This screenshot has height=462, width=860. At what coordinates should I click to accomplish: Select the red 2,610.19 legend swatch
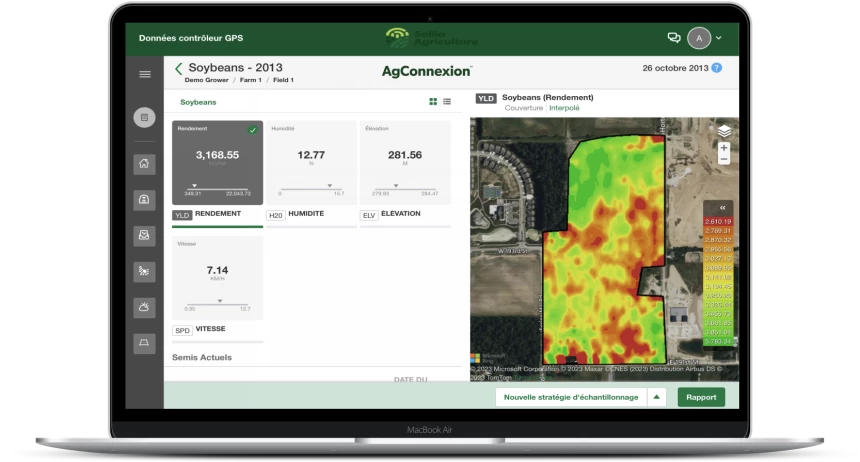pos(718,221)
